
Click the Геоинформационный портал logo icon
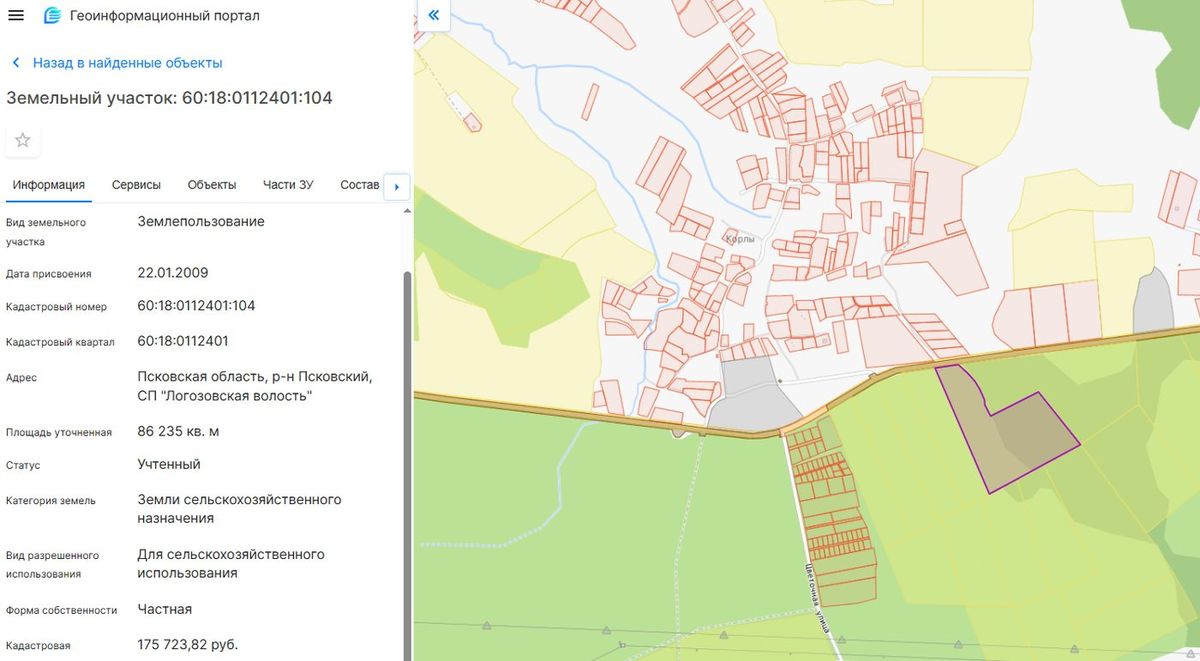point(52,16)
